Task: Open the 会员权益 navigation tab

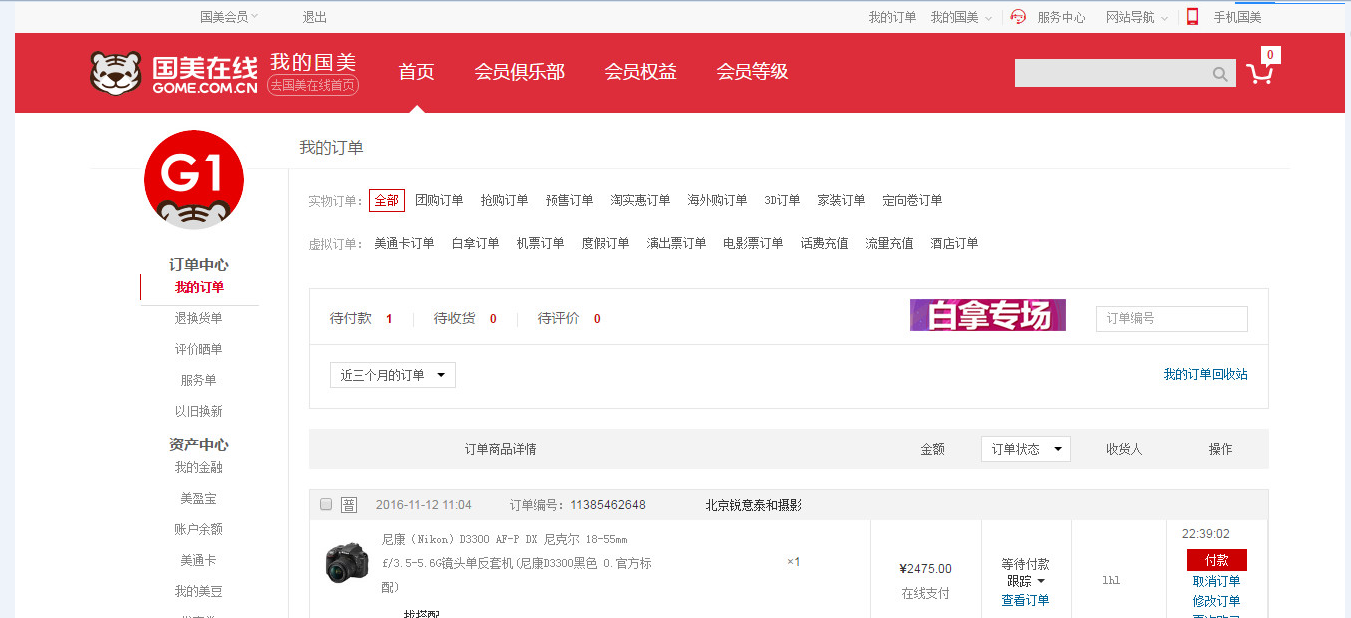Action: 641,72
